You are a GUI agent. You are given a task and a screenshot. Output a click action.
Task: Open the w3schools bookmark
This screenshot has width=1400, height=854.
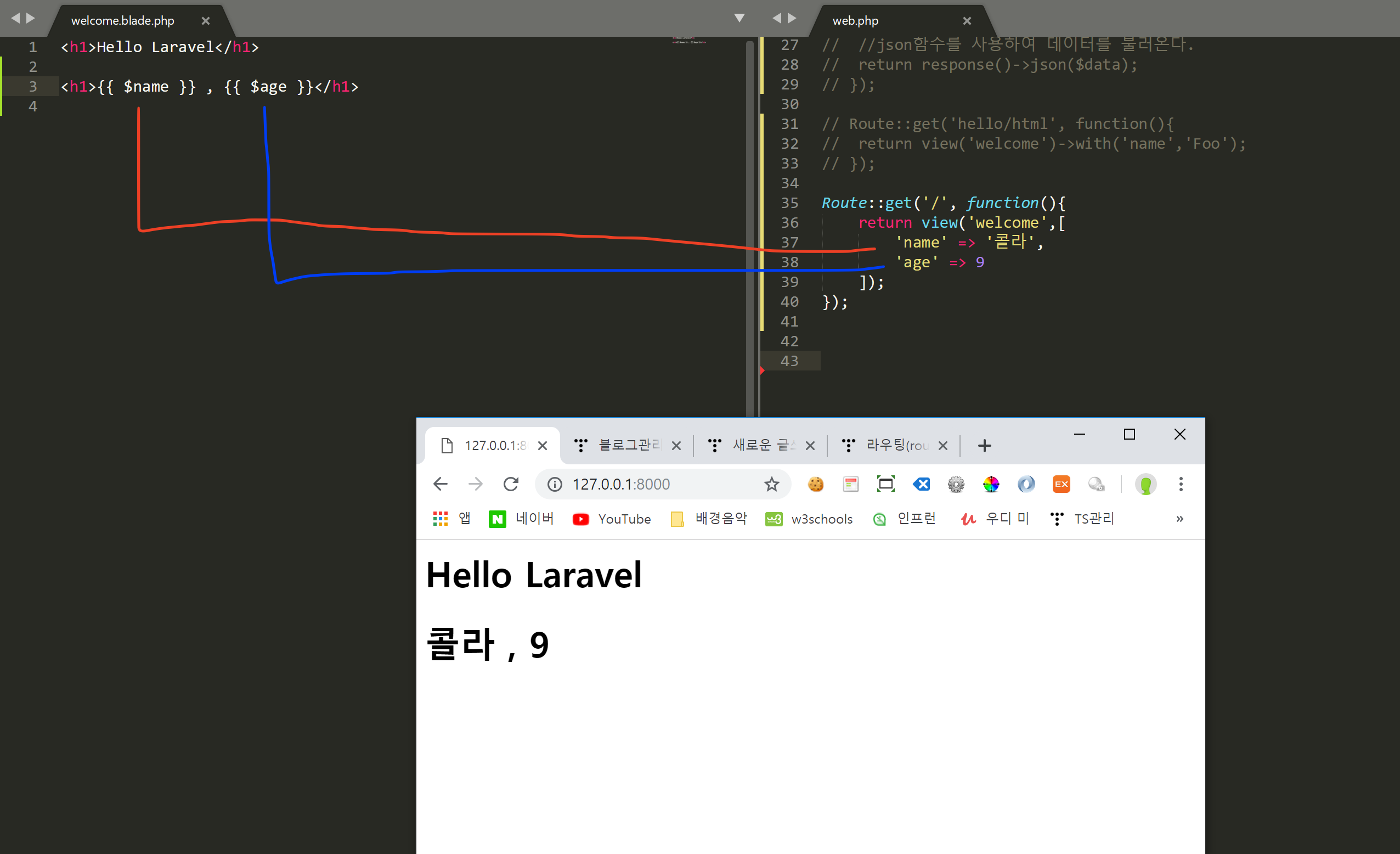point(809,519)
